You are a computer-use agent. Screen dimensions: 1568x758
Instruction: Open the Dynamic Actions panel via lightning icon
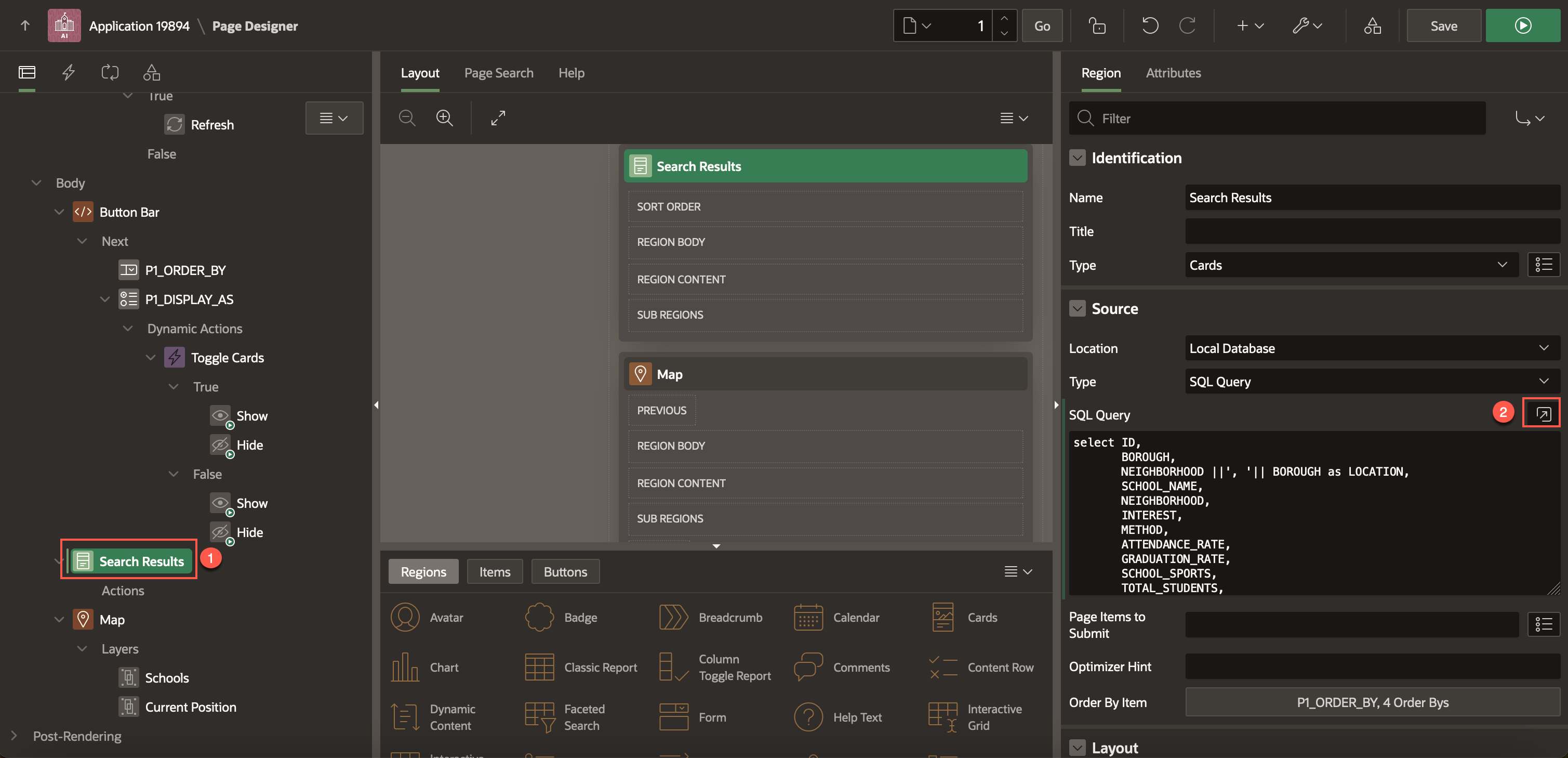click(68, 72)
